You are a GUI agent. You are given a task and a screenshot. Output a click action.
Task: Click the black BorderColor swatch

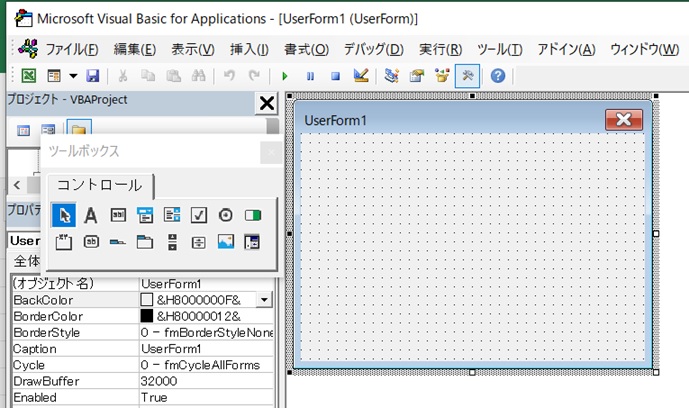(146, 316)
